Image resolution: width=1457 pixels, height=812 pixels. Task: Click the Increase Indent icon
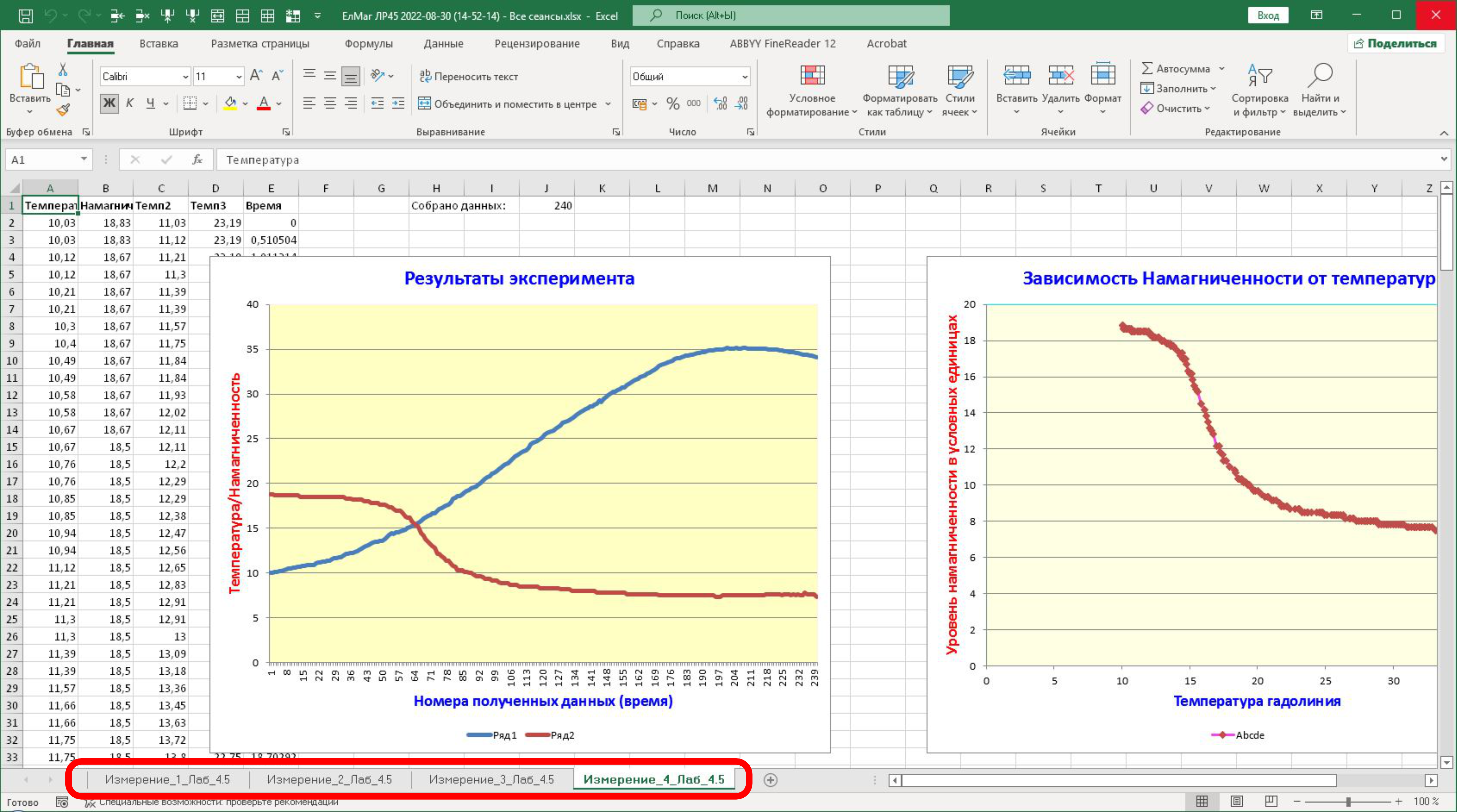click(x=398, y=103)
